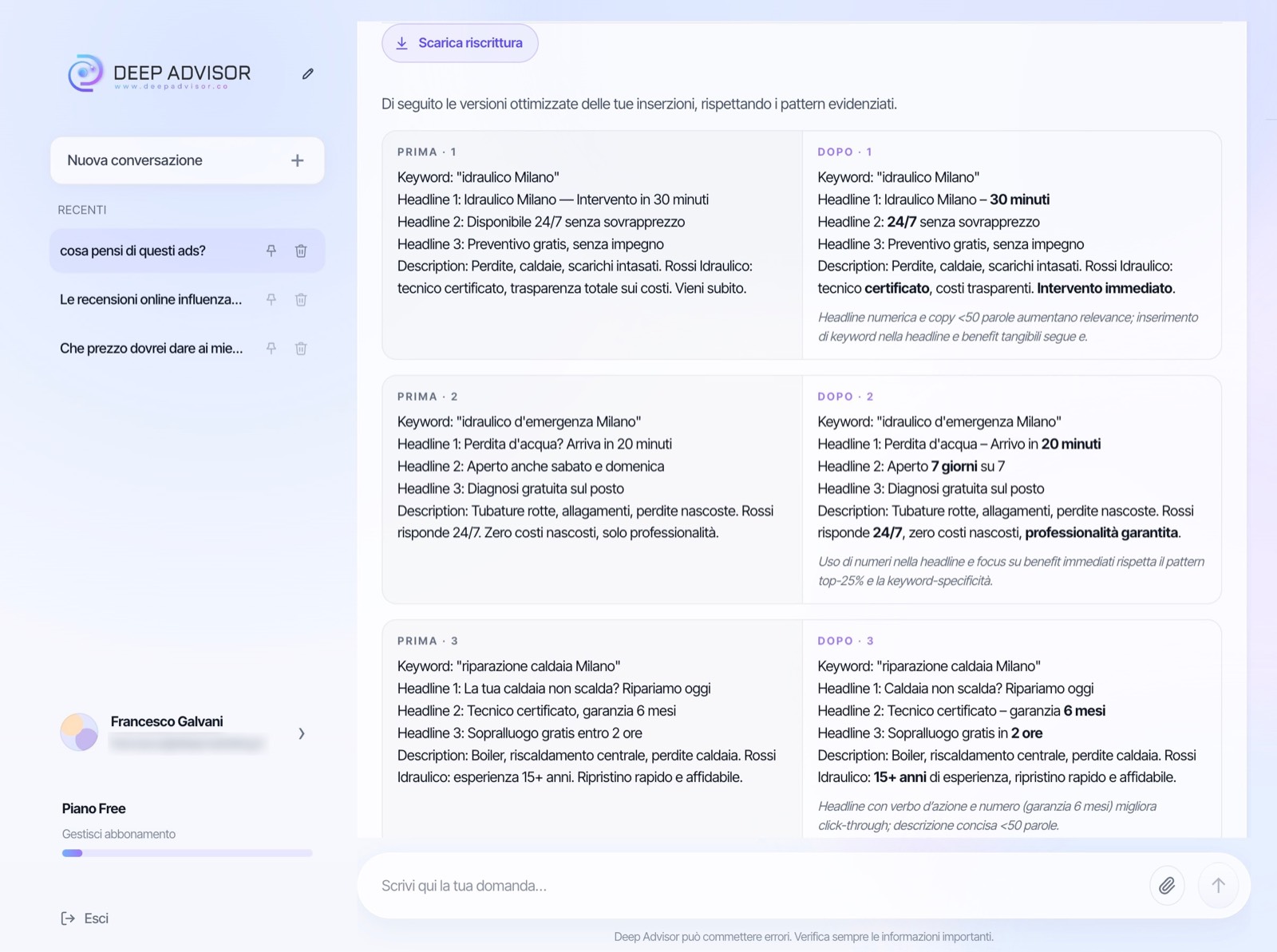Click the 'Scrivi qui la tua domanda' input field
Viewport: 1277px width, 952px height.
pos(757,886)
